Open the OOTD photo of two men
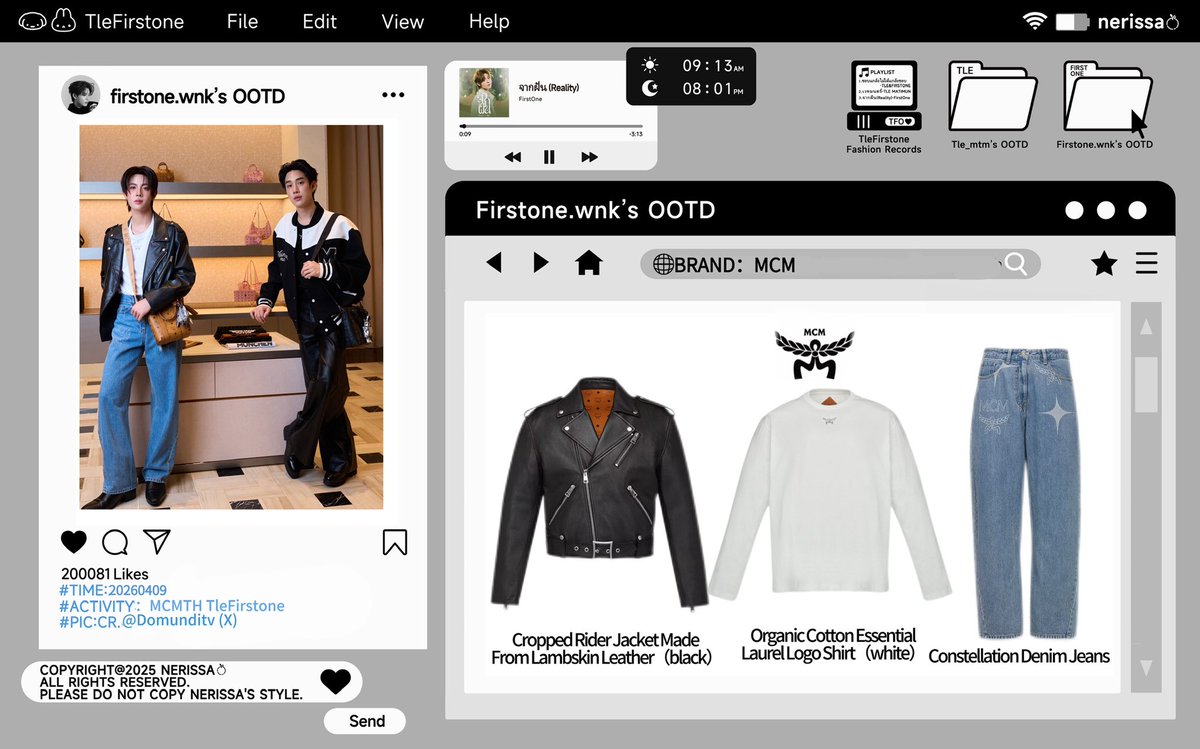1200x749 pixels. tap(231, 317)
